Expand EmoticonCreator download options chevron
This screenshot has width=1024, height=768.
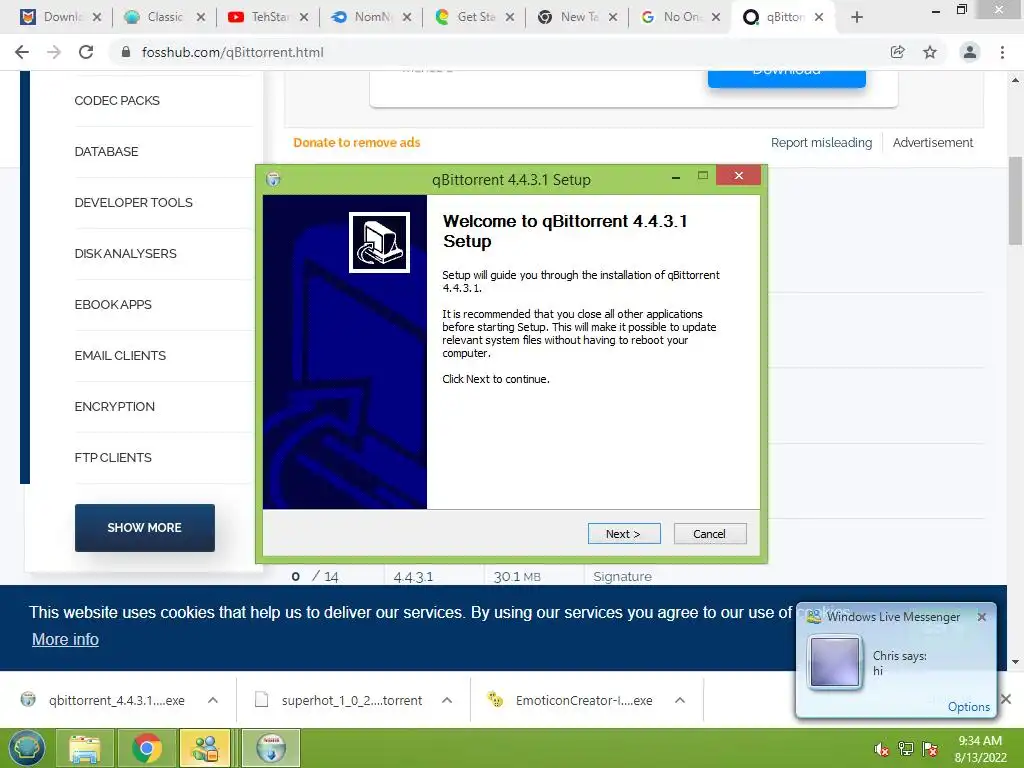click(680, 700)
